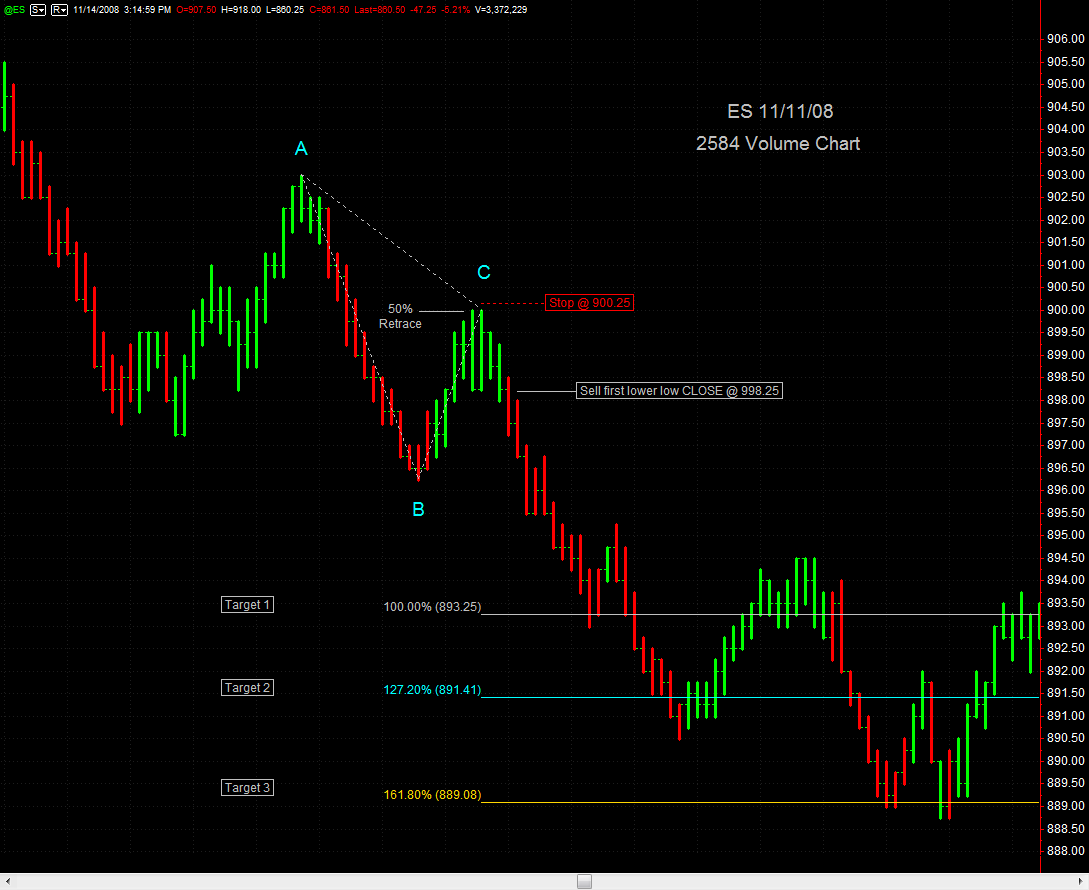Click the horizontal scrollbar thumb
Screen dimensions: 1089x890
pyautogui.click(x=585, y=882)
